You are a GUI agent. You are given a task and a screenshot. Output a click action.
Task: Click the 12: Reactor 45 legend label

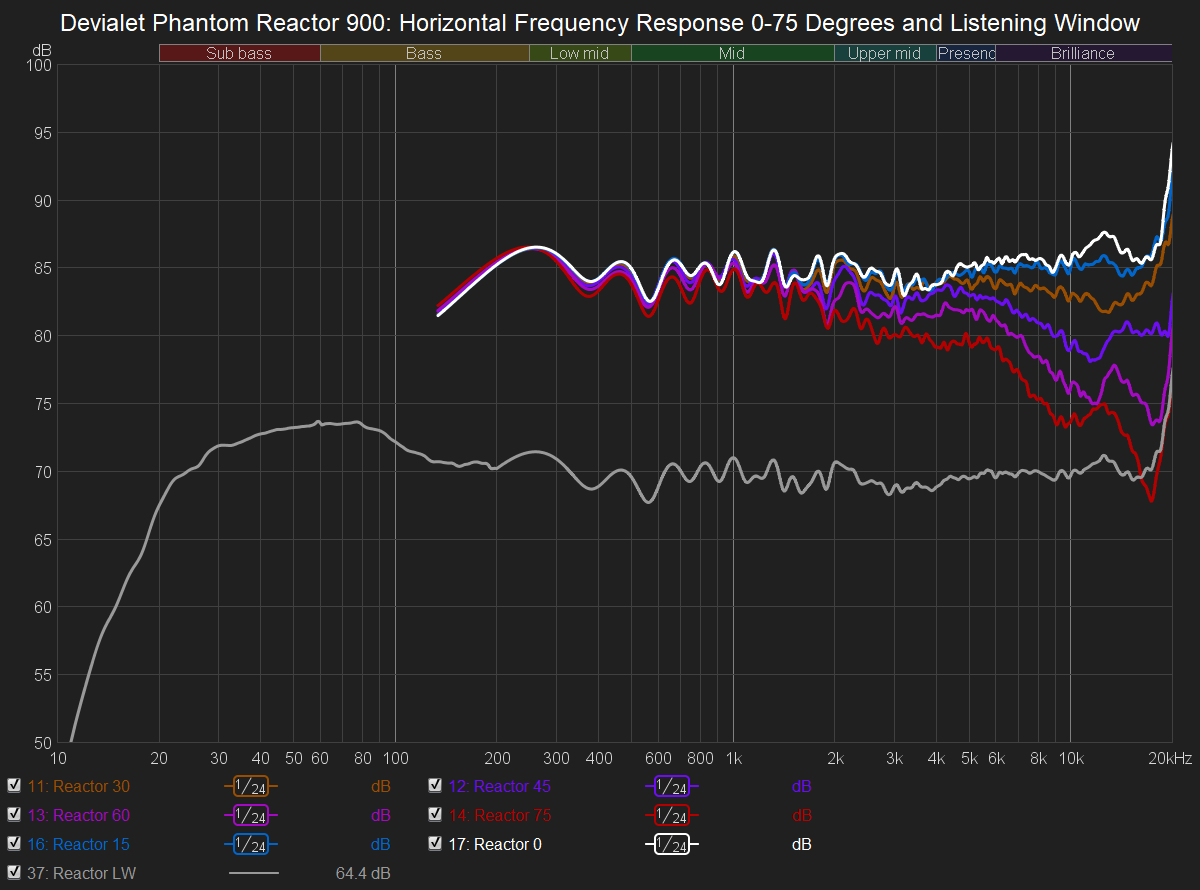[500, 786]
